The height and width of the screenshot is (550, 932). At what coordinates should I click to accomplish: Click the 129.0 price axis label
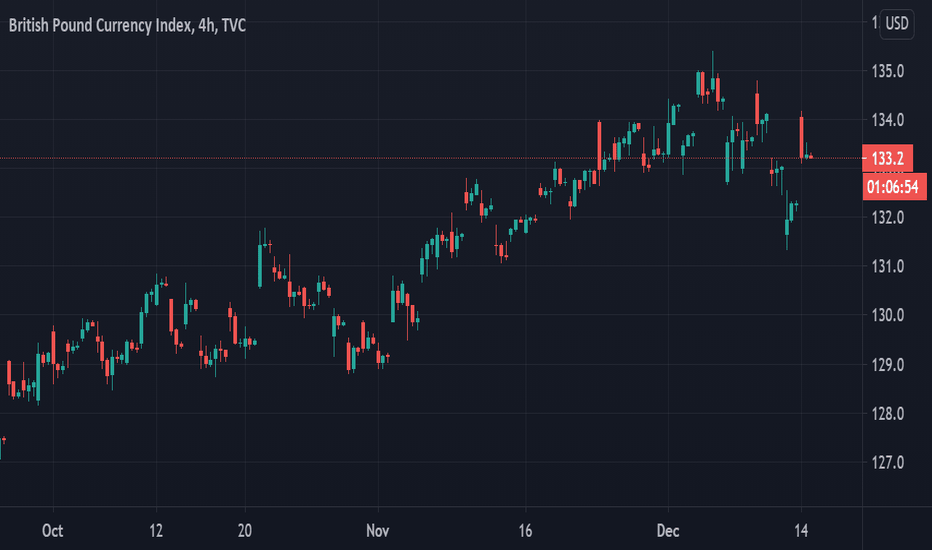pyautogui.click(x=887, y=364)
